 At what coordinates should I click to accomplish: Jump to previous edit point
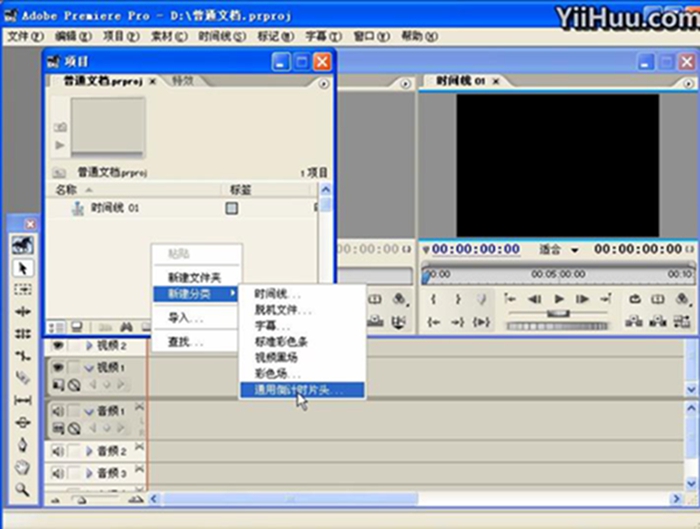click(510, 299)
